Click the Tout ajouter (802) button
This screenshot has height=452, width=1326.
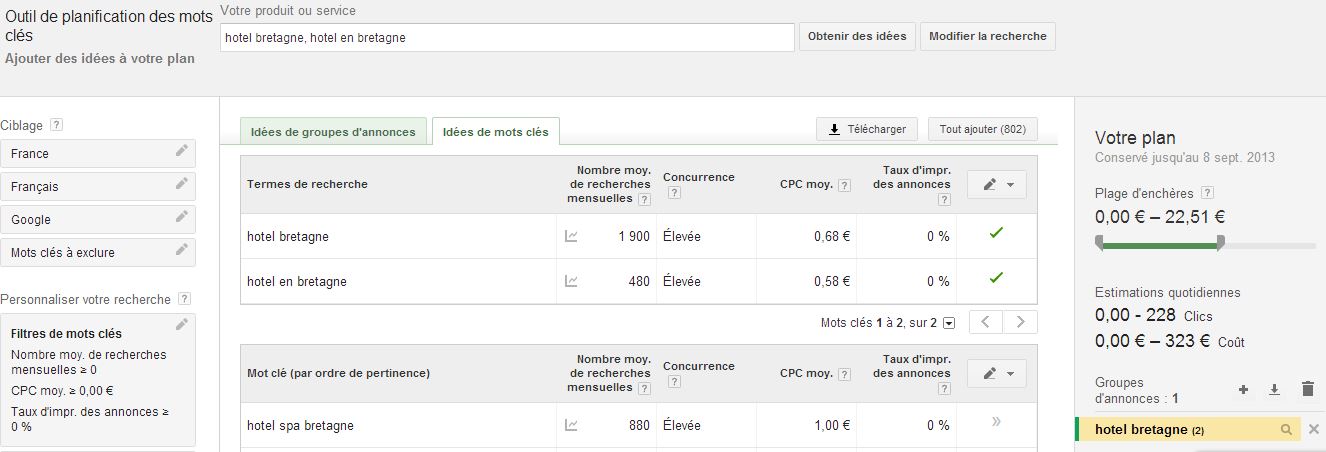[982, 129]
